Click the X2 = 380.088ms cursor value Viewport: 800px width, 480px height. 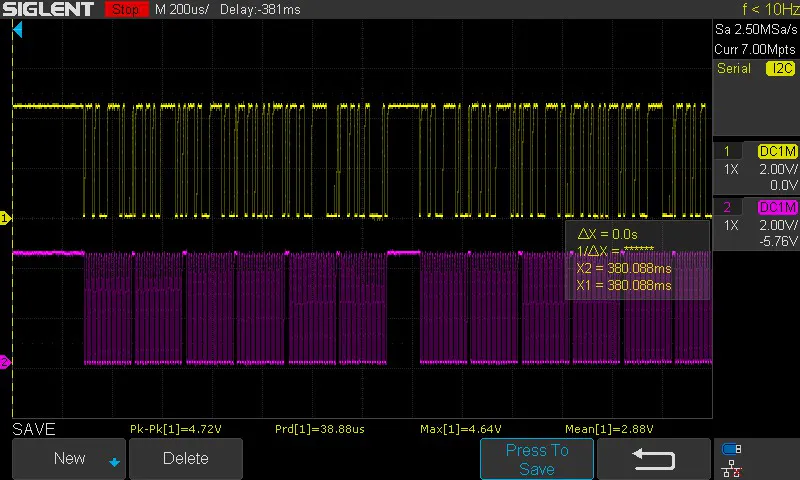[x=623, y=268]
